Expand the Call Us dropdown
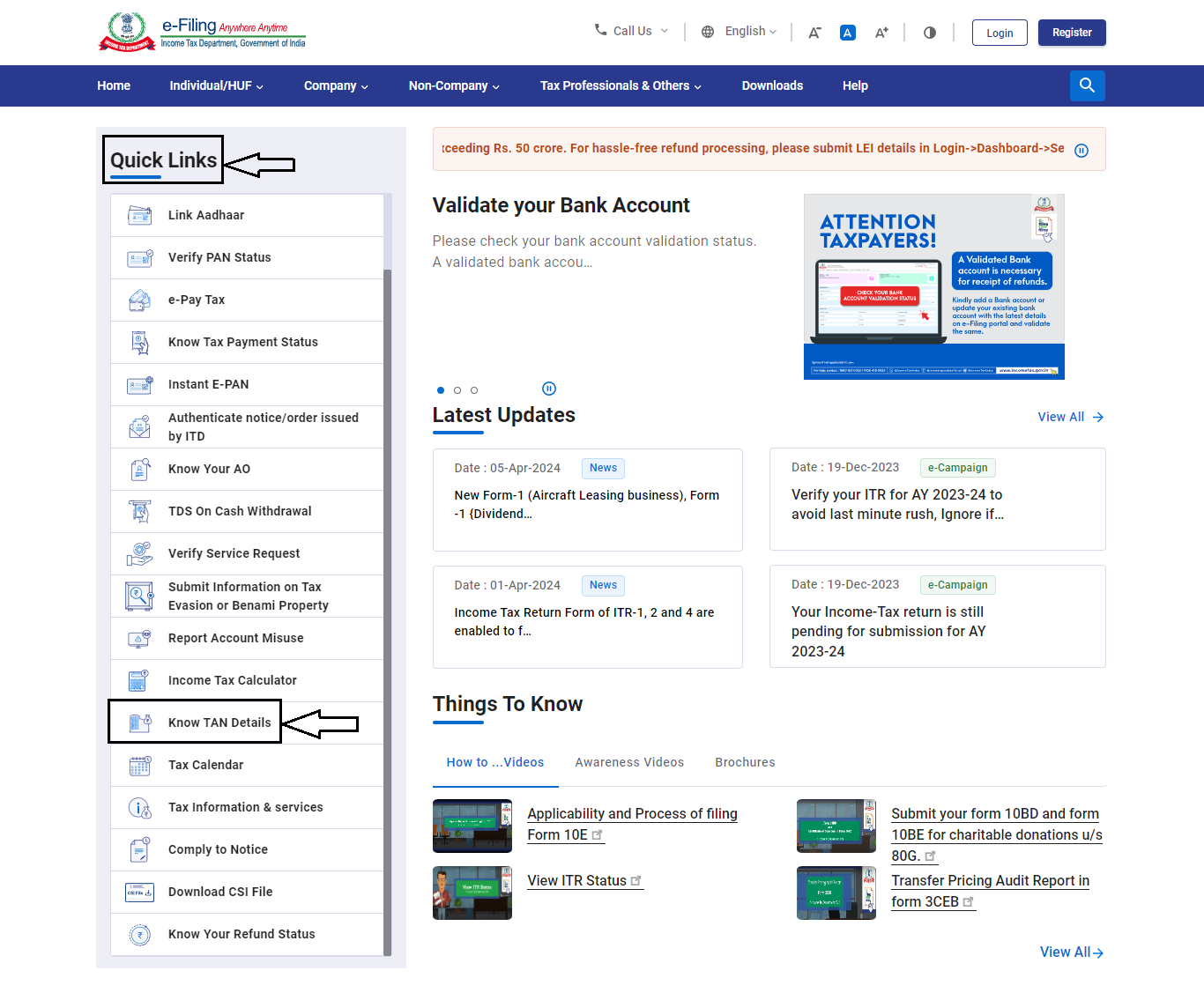Image resolution: width=1204 pixels, height=993 pixels. point(631,31)
